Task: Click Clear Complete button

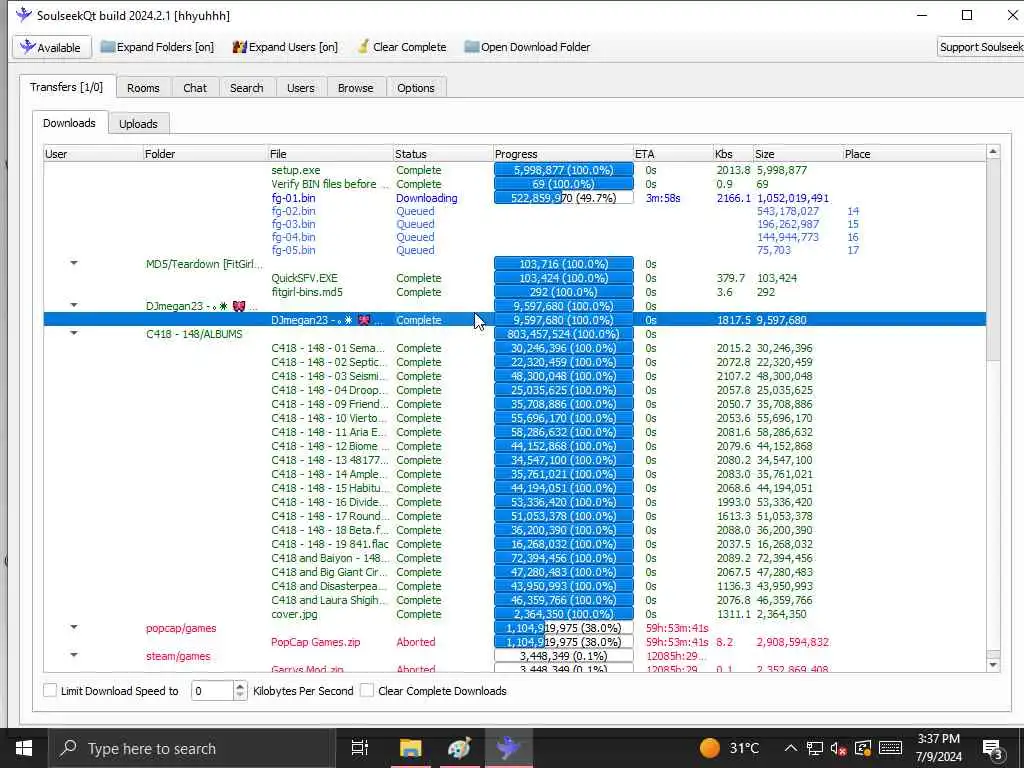Action: [402, 47]
